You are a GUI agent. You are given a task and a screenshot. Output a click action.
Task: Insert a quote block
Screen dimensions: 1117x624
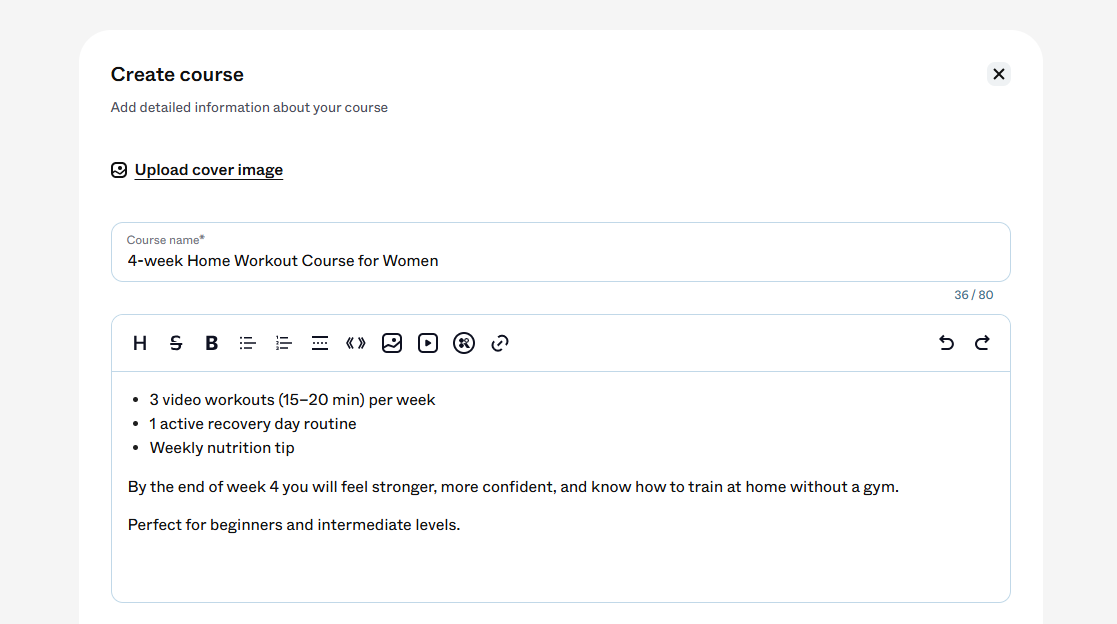click(355, 343)
